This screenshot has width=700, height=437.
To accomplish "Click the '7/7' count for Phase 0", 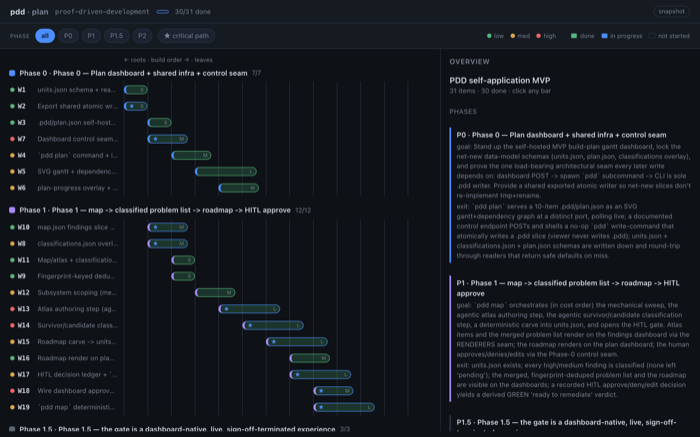I will pos(256,73).
